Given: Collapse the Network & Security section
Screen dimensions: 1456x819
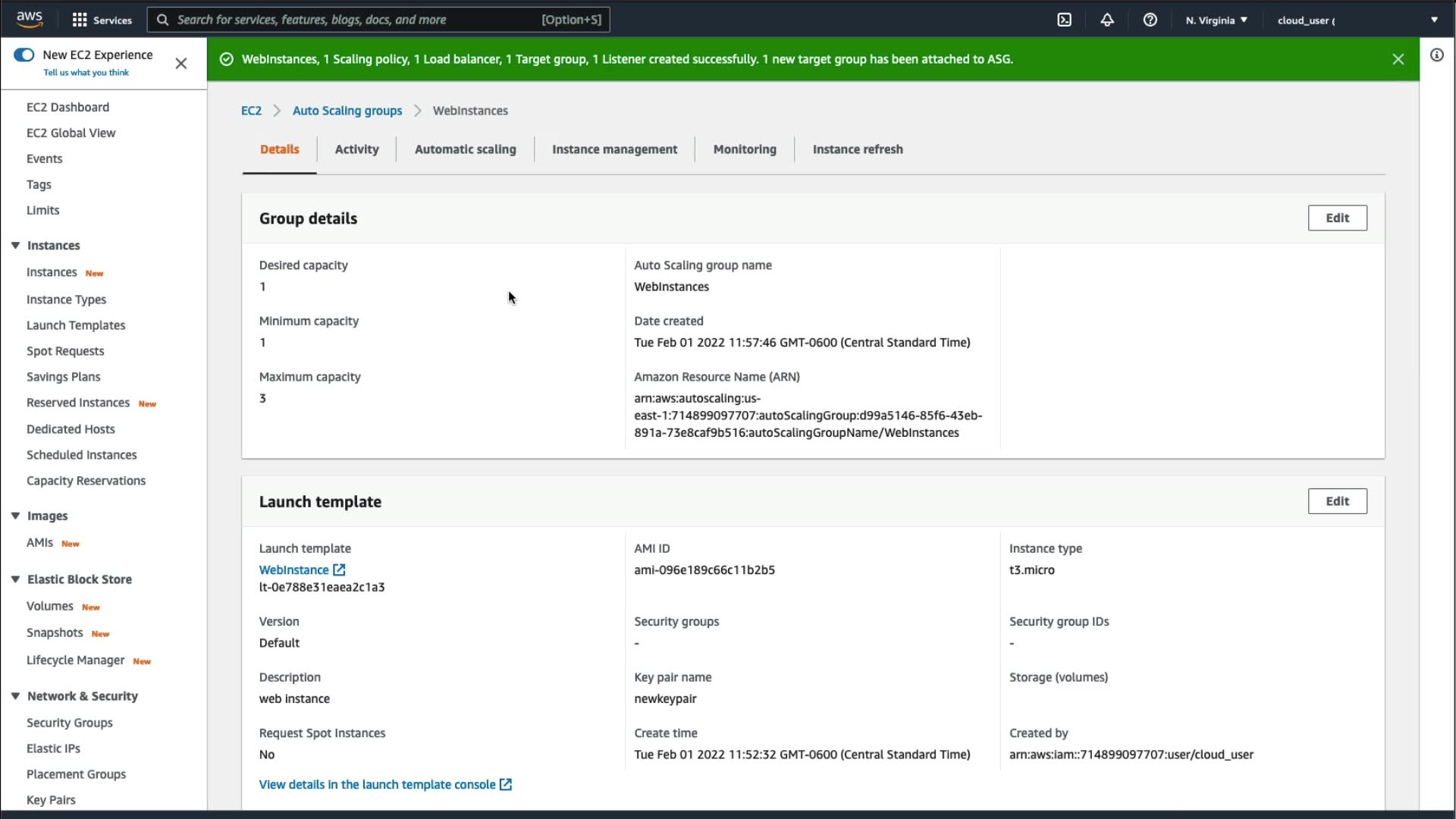Looking at the screenshot, I should point(15,695).
